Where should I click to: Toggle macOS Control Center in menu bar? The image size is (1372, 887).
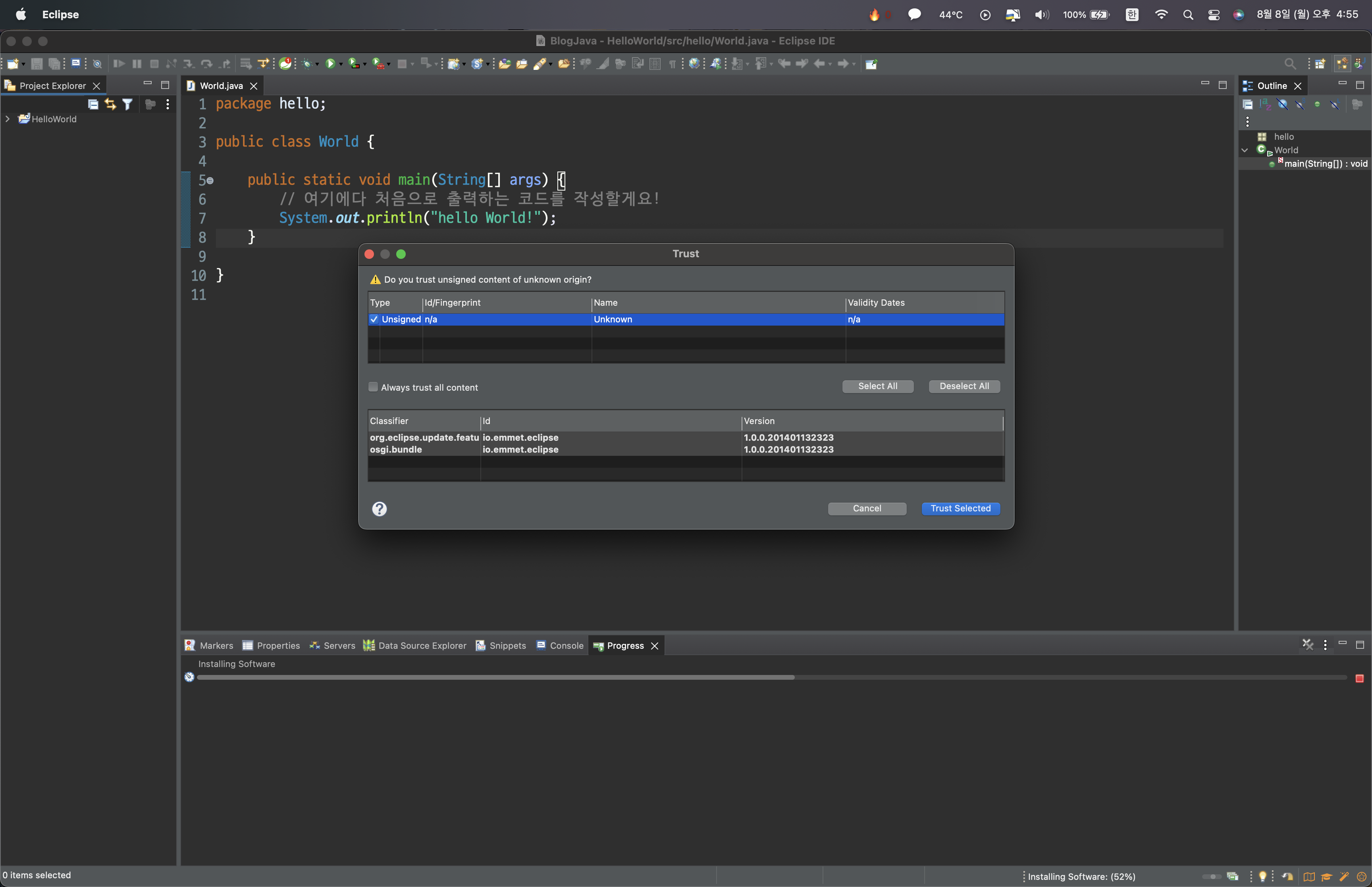1213,15
